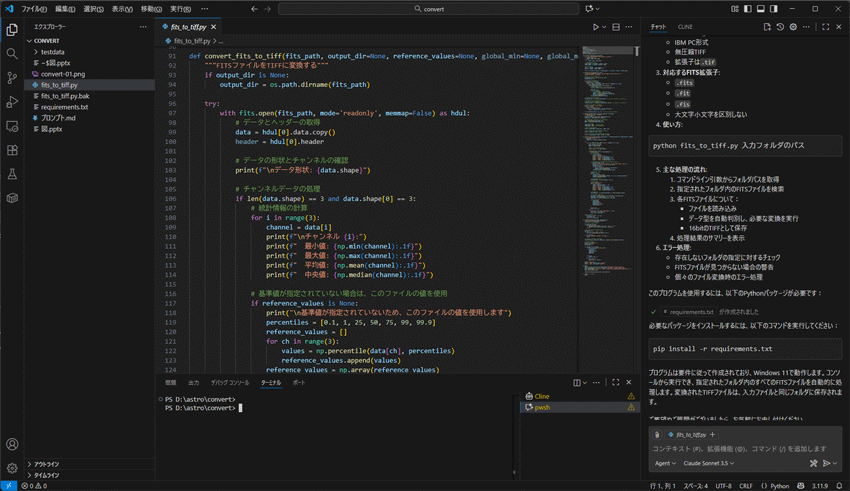Screen dimensions: 850x491
Task: Expand the testdata folder
Action: point(52,52)
